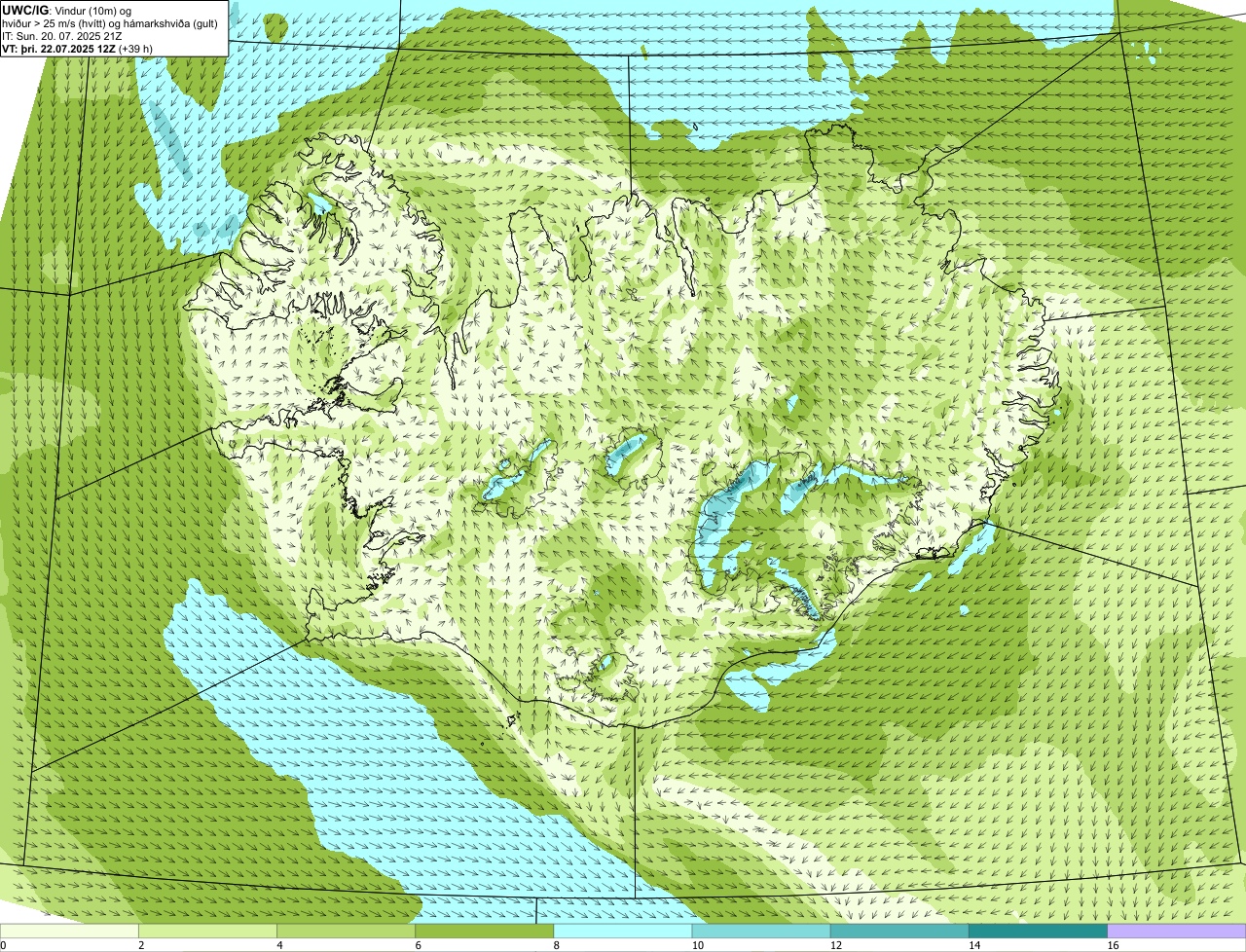Click the legend scale label "6"
1246x952 pixels.
click(x=418, y=945)
